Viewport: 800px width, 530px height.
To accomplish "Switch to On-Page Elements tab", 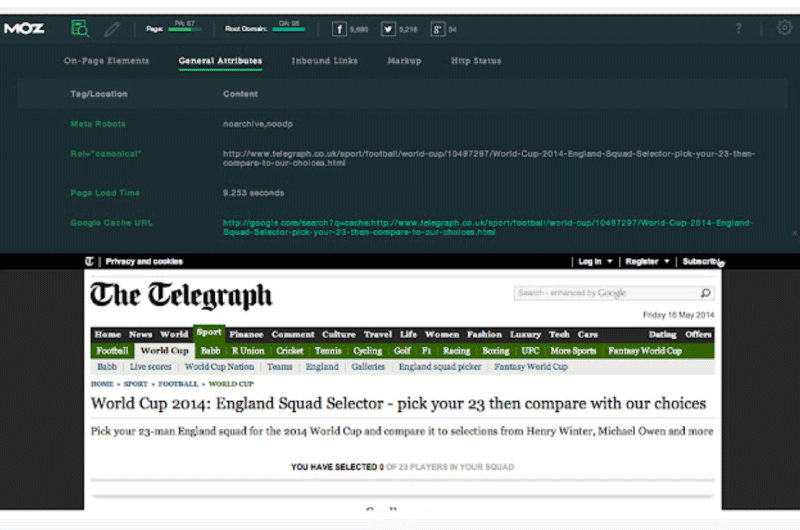I will pos(107,61).
